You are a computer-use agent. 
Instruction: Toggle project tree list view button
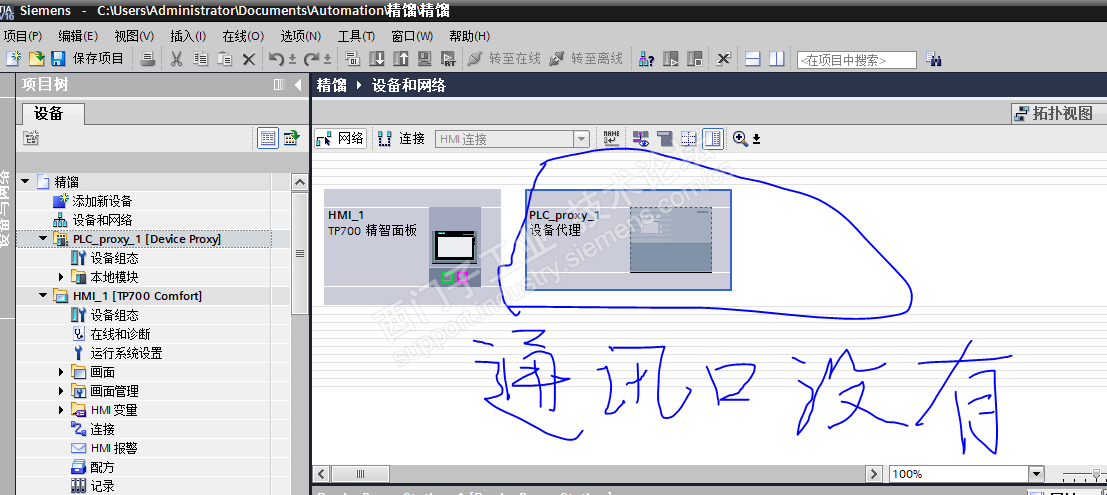click(x=268, y=138)
